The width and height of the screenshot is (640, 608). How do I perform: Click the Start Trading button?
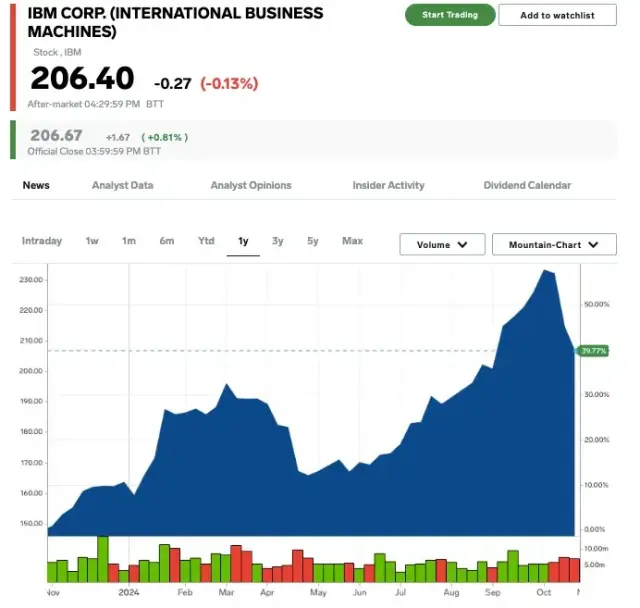tap(450, 15)
